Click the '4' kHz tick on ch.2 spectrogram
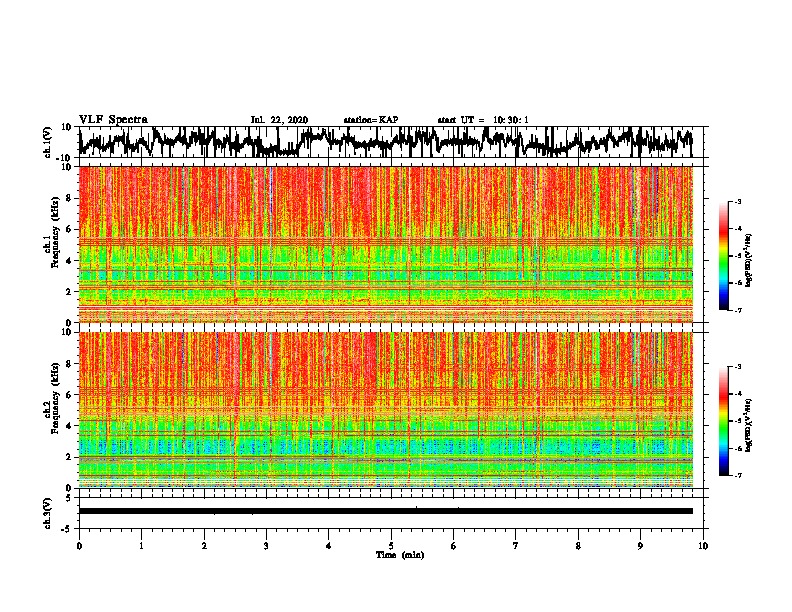 pos(69,426)
